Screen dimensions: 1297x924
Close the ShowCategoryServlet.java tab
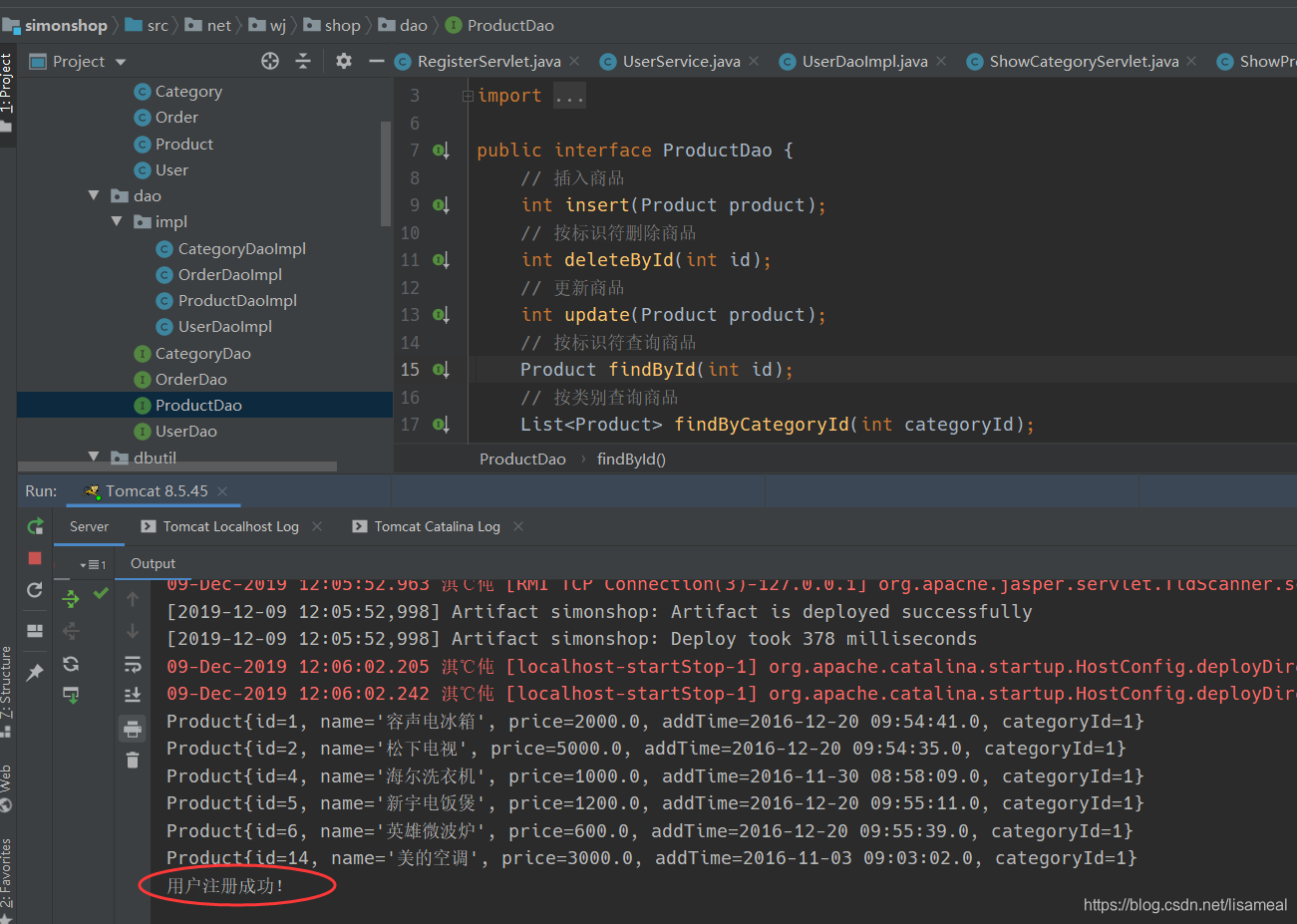coord(1191,61)
